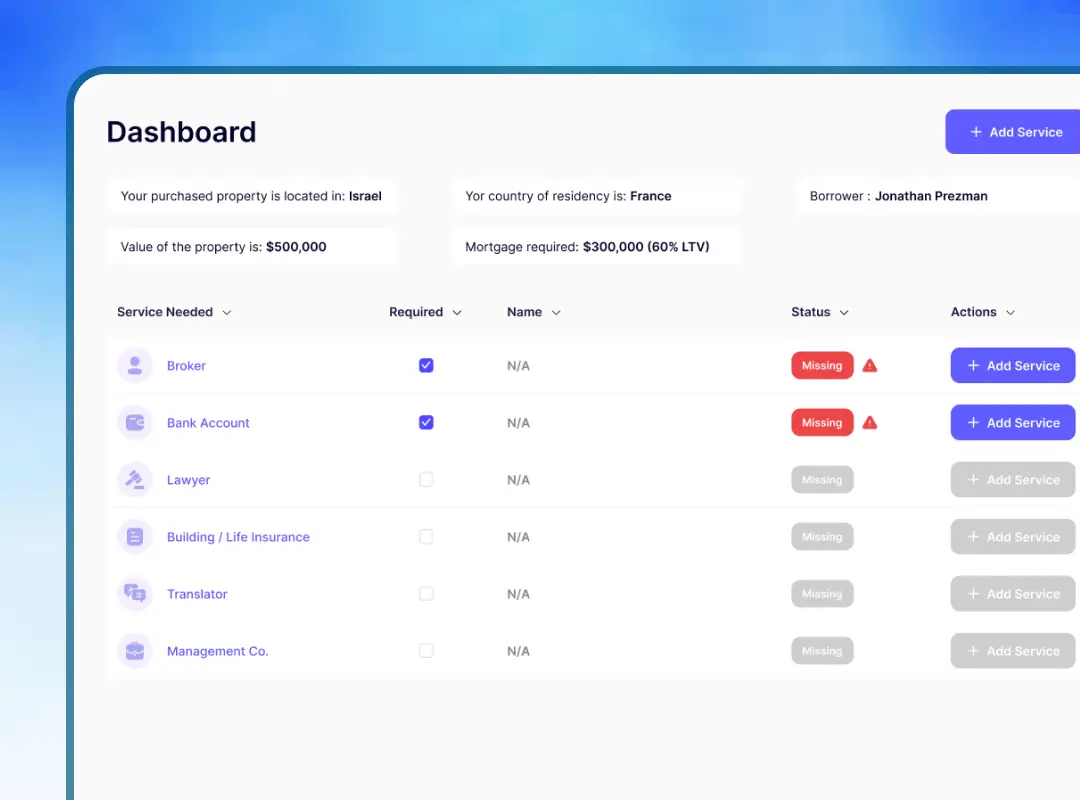The width and height of the screenshot is (1080, 800).
Task: Uncheck the Required checkbox for Bank Account
Action: coord(426,422)
